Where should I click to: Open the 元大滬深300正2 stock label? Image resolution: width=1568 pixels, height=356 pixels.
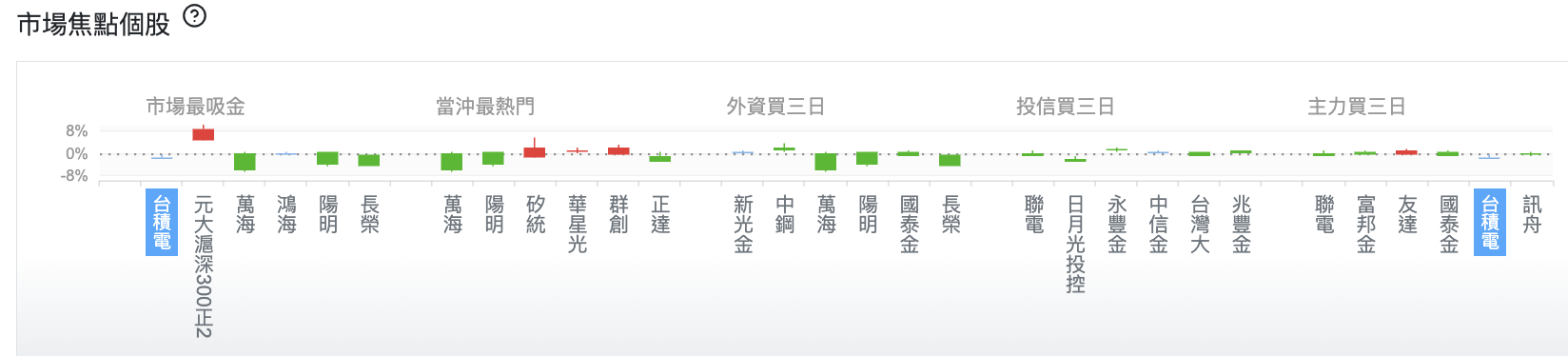[204, 266]
